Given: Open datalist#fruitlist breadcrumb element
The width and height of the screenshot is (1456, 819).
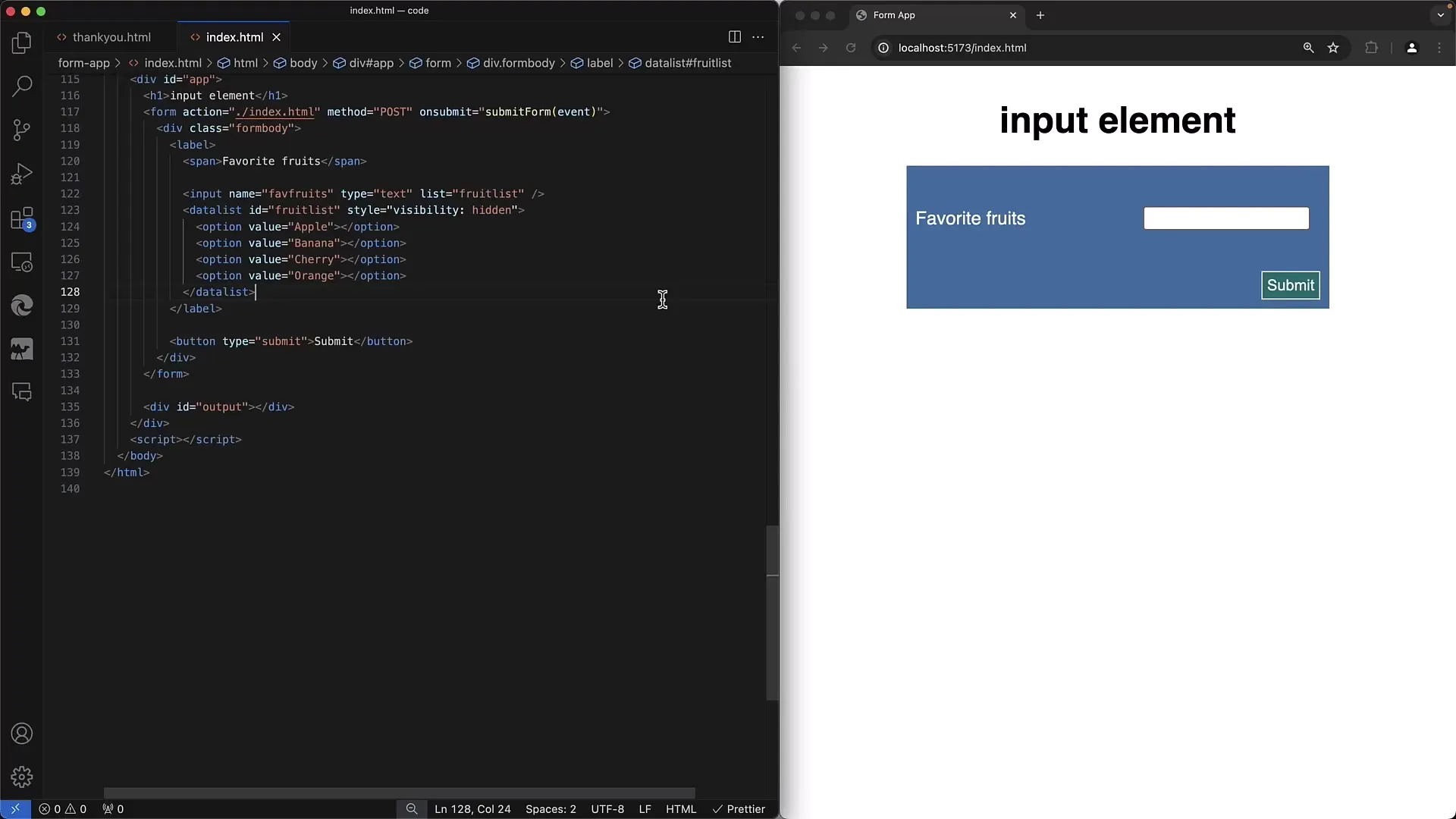Looking at the screenshot, I should [x=680, y=63].
